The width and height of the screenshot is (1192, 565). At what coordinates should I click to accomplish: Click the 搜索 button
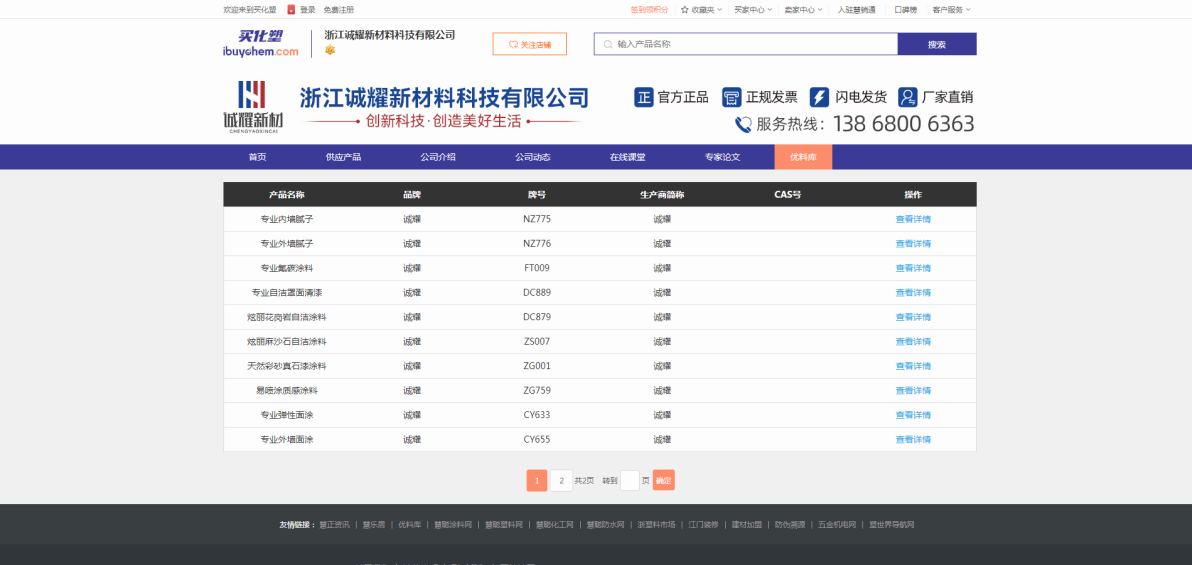937,44
